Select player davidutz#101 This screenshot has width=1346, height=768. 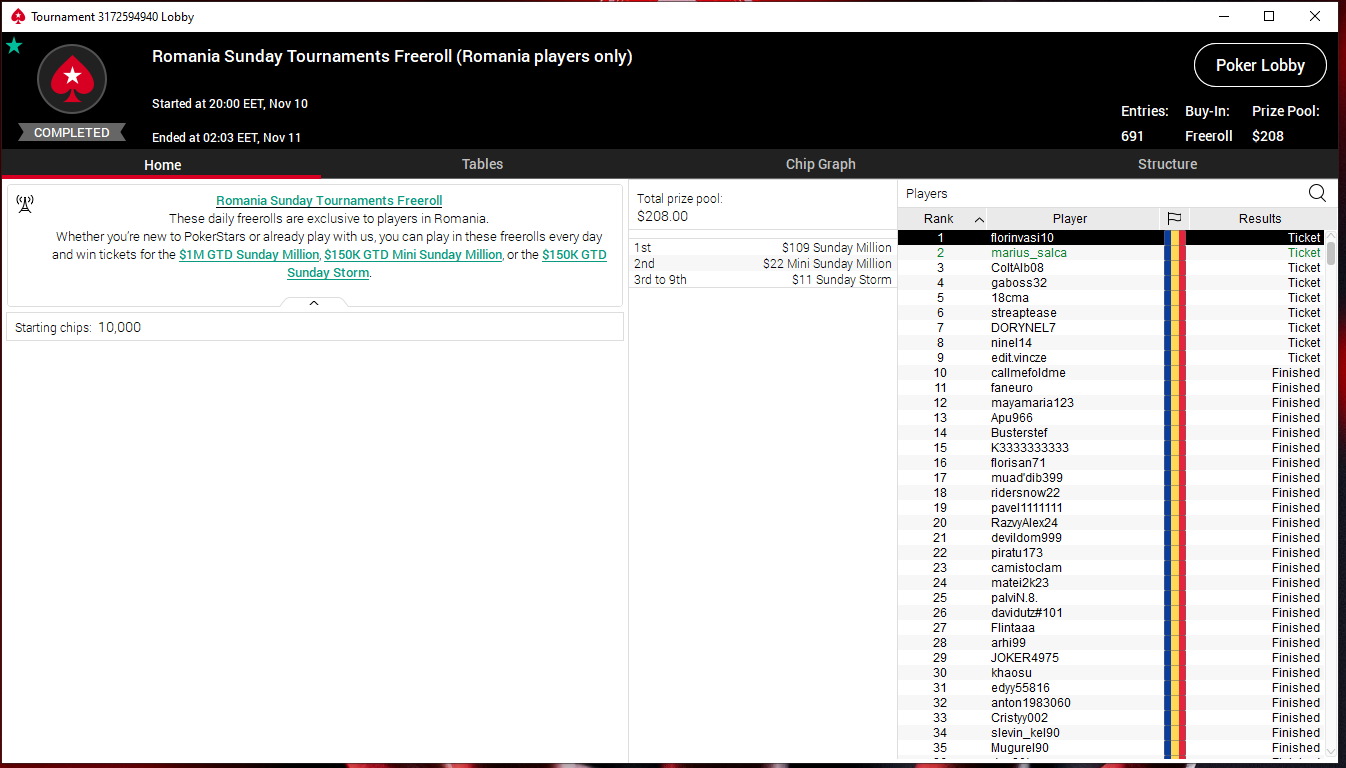(x=1111, y=613)
